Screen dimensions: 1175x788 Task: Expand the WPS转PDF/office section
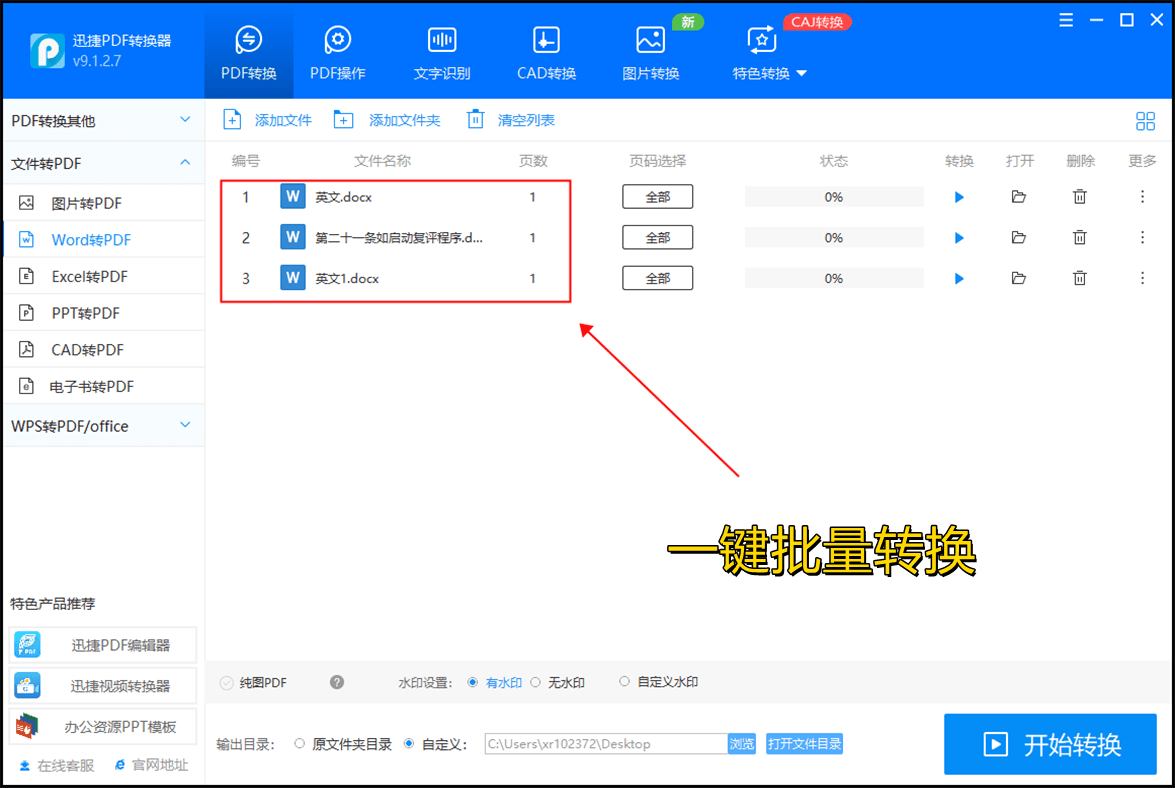pyautogui.click(x=103, y=426)
